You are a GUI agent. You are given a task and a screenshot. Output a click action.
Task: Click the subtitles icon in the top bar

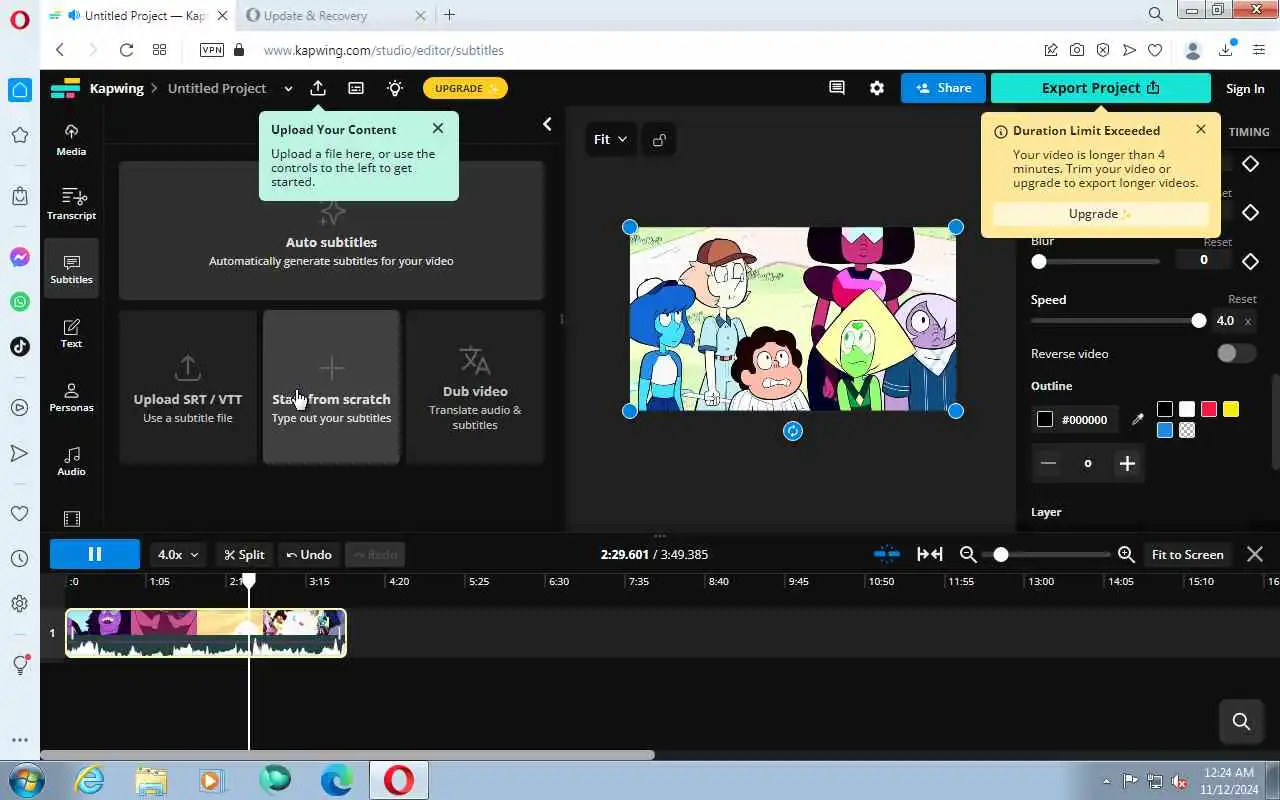click(356, 88)
